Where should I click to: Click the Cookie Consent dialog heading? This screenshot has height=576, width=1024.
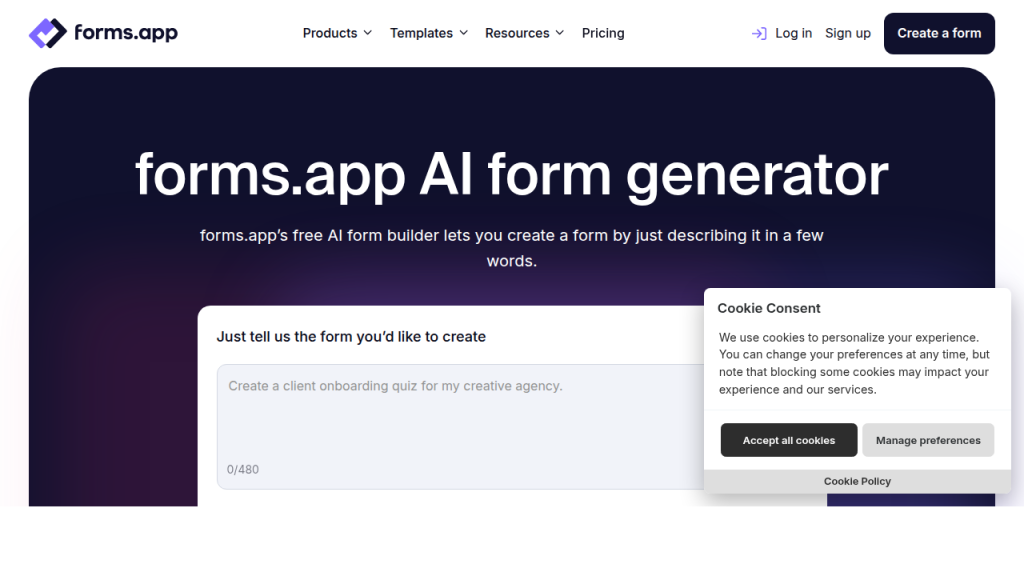(x=768, y=307)
